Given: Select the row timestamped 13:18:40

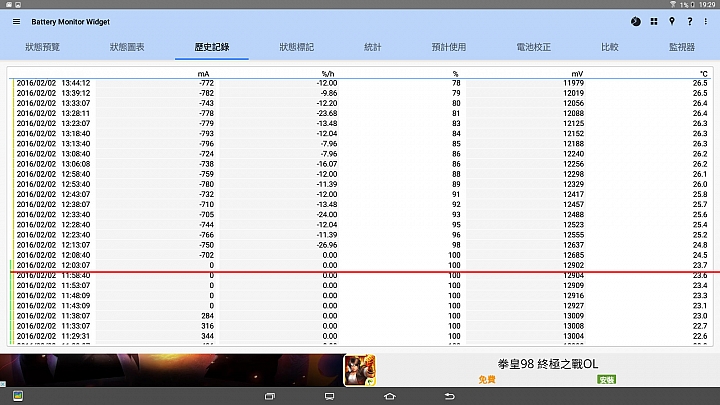Looking at the screenshot, I should pyautogui.click(x=360, y=134).
